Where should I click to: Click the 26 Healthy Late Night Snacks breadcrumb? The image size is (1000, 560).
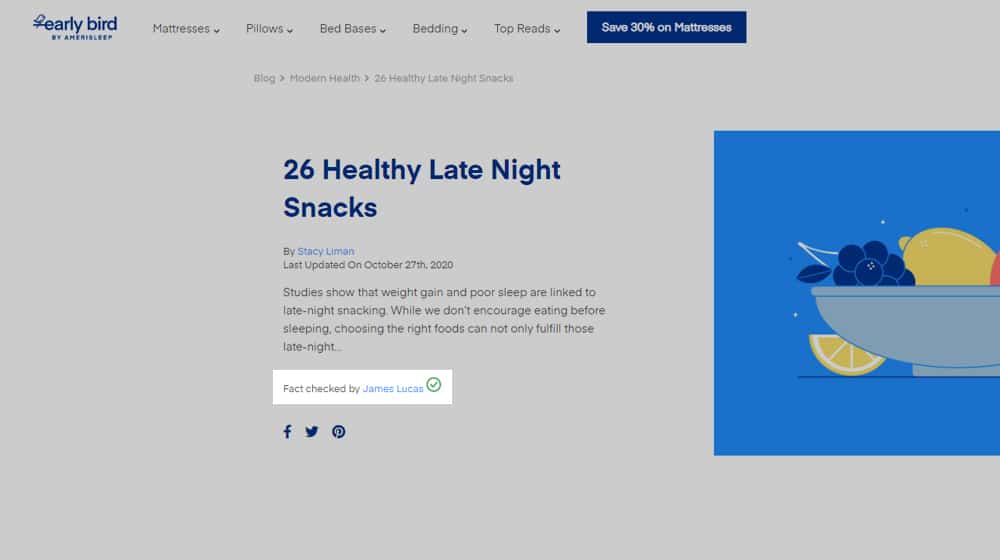pos(444,78)
